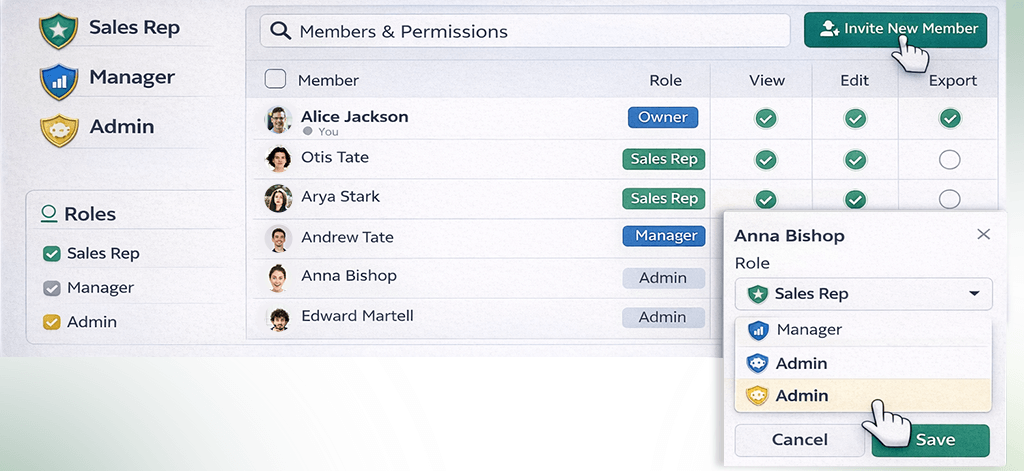Select Admin in the left sidebar
The image size is (1024, 471).
pyautogui.click(x=122, y=126)
